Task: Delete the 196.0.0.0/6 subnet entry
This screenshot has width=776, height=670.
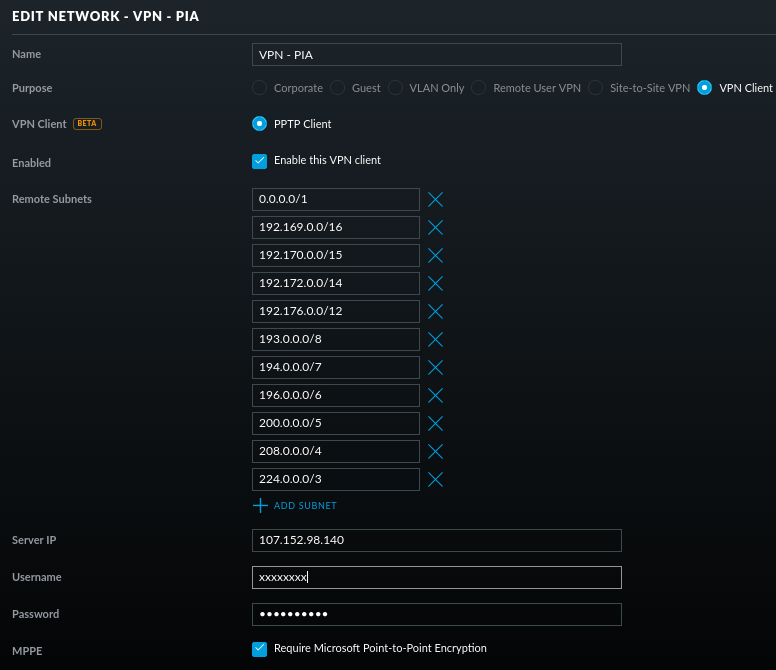Action: click(x=435, y=395)
